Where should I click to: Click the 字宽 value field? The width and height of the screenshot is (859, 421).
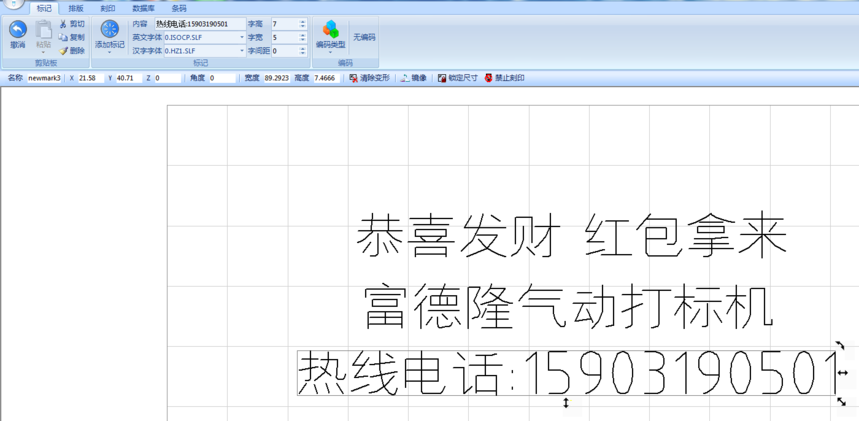pos(285,37)
